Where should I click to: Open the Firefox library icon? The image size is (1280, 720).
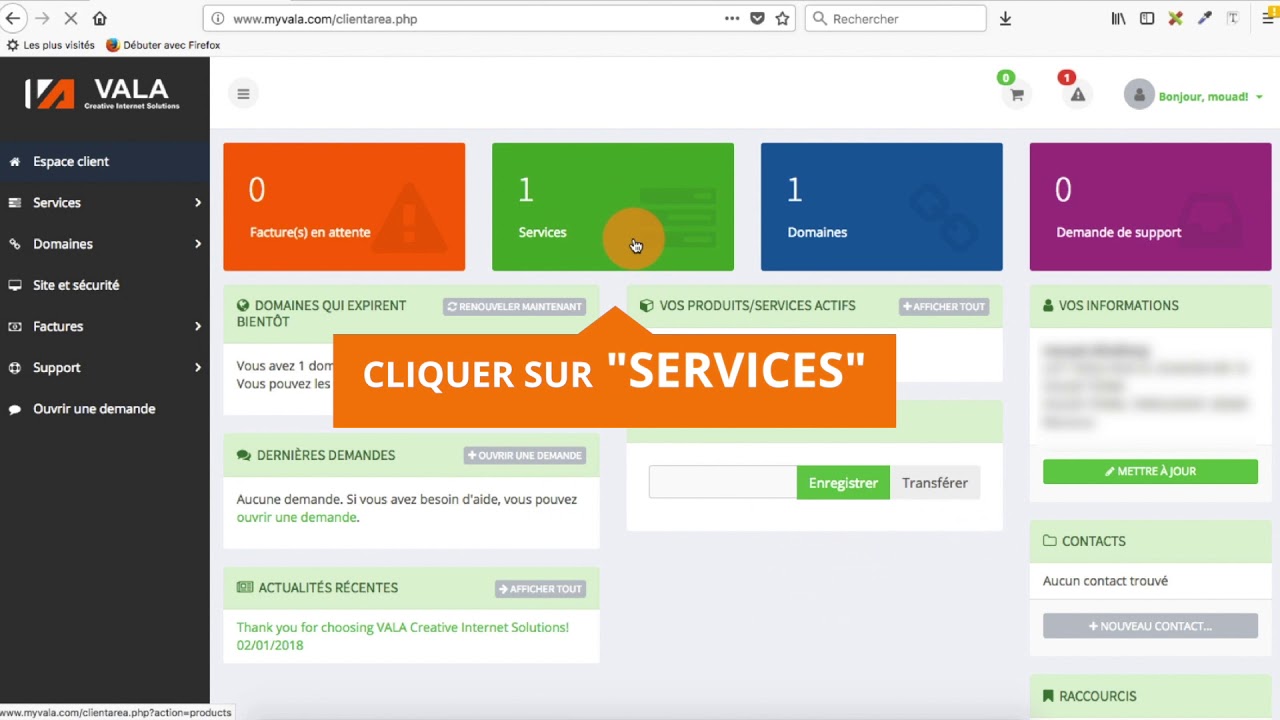coord(1118,18)
